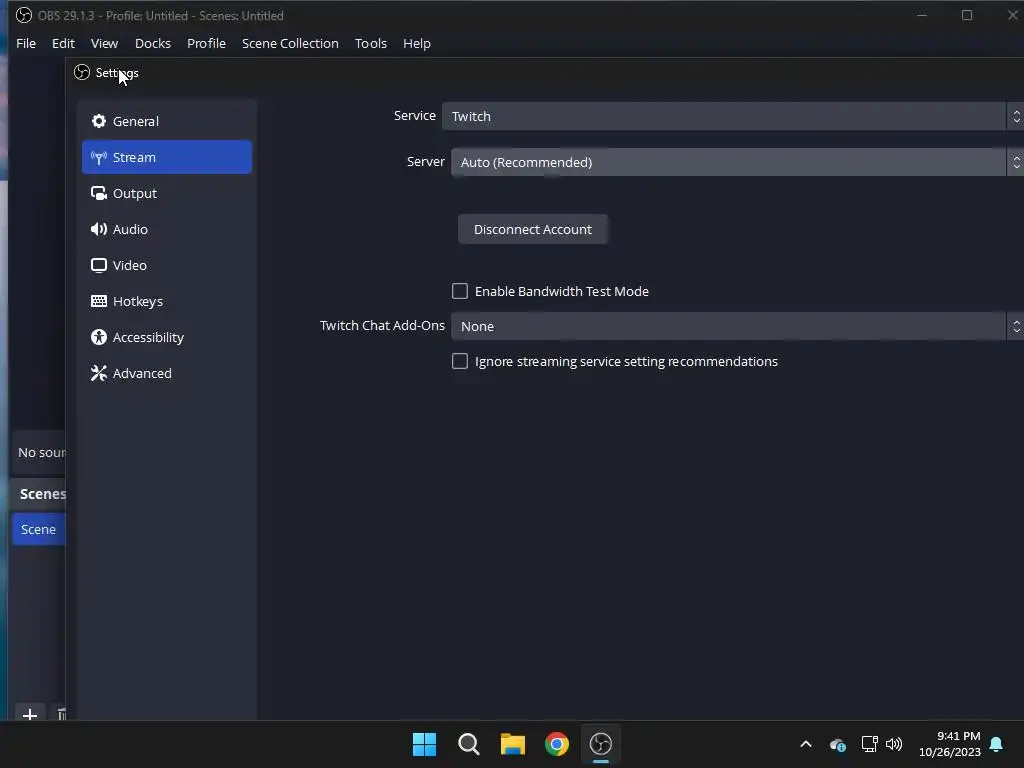Screen dimensions: 1024x768
Task: Click the Stream antenna icon
Action: click(99, 157)
